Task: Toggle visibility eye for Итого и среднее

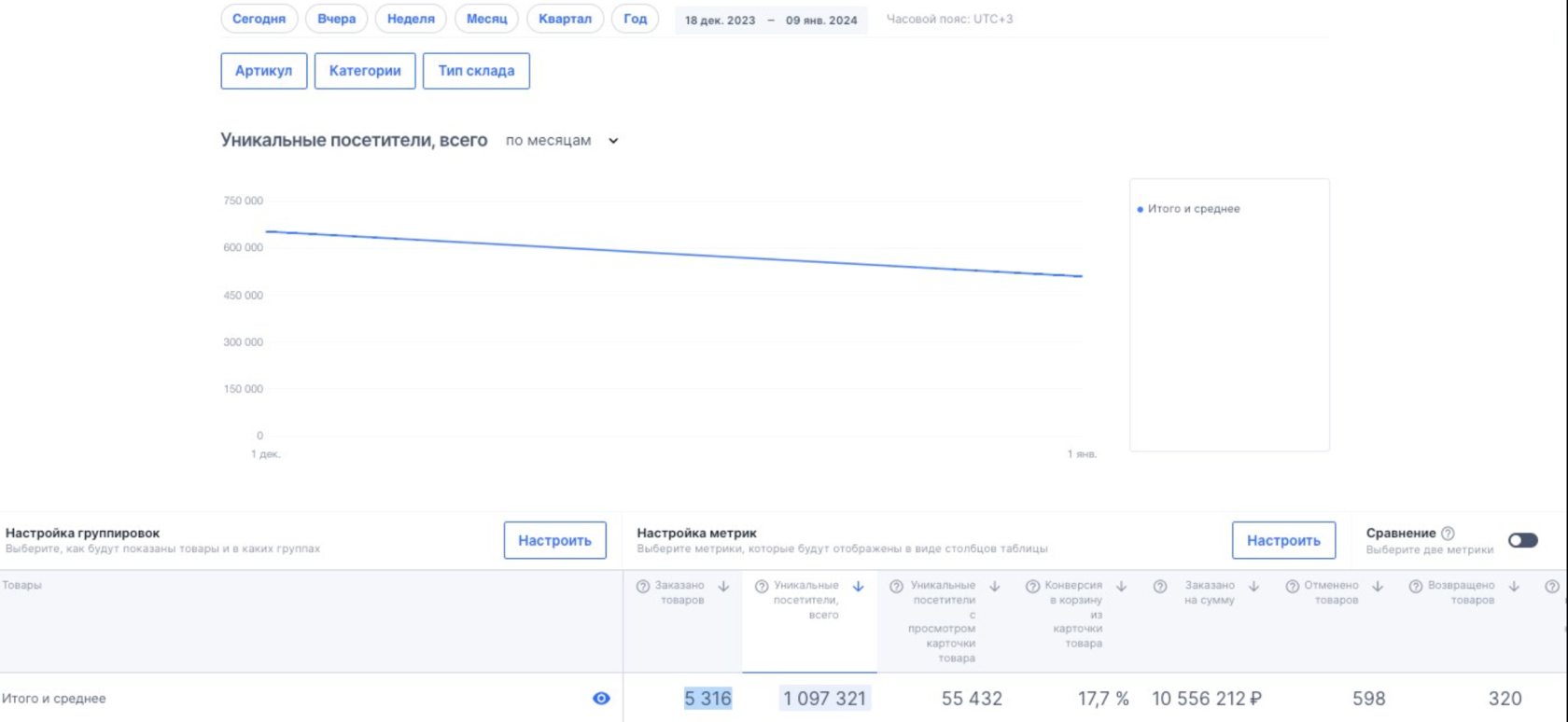Action: point(601,699)
